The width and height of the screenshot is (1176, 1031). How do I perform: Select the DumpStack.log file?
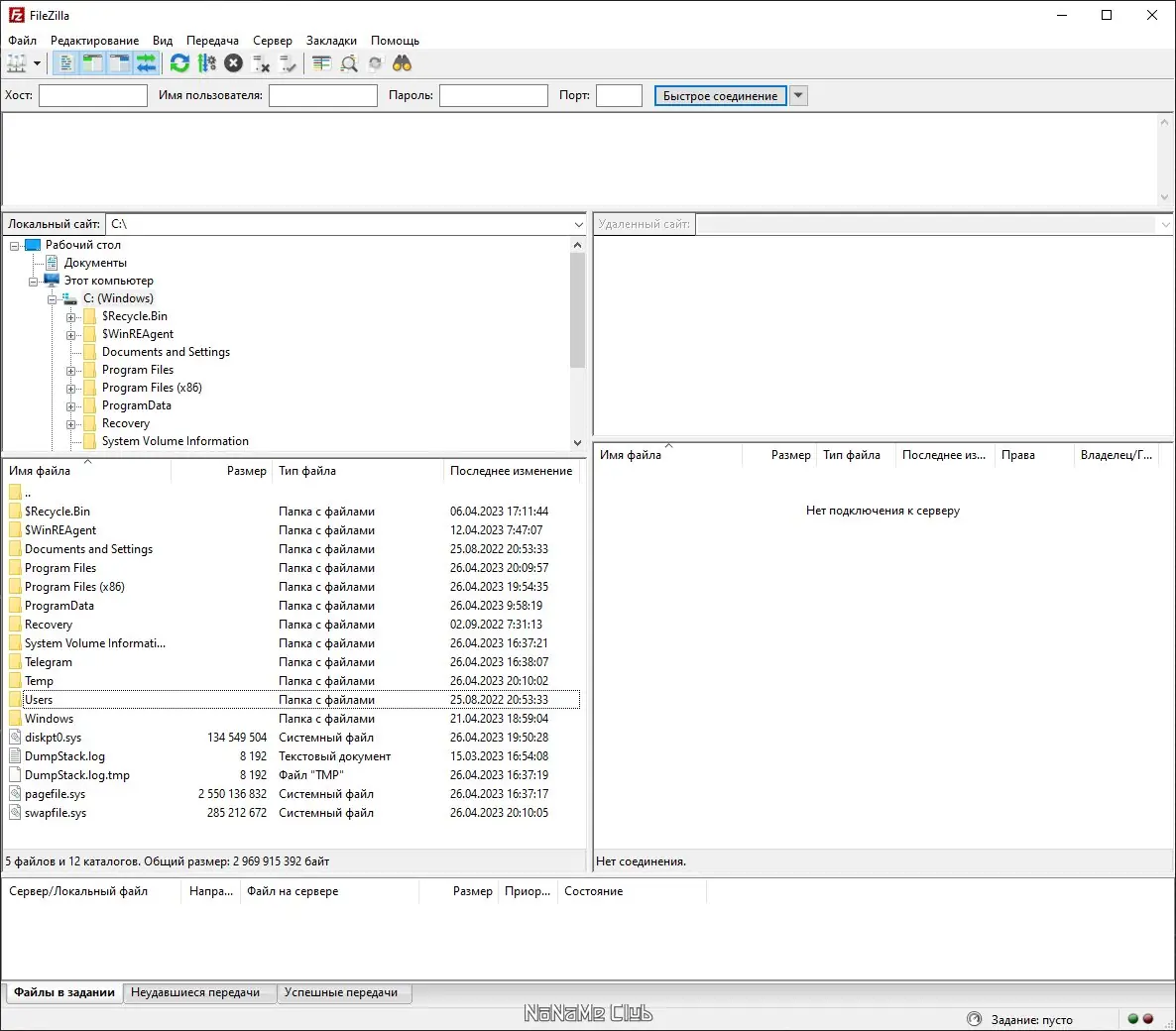293,755
